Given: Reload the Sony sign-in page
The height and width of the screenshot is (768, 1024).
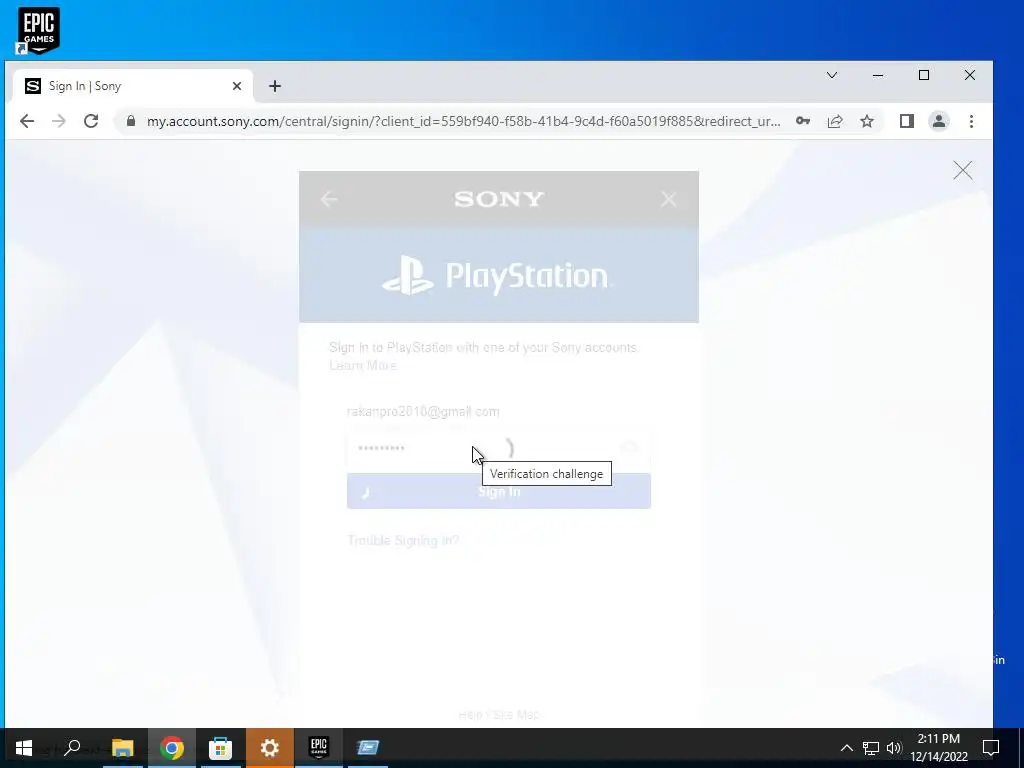Looking at the screenshot, I should 91,121.
